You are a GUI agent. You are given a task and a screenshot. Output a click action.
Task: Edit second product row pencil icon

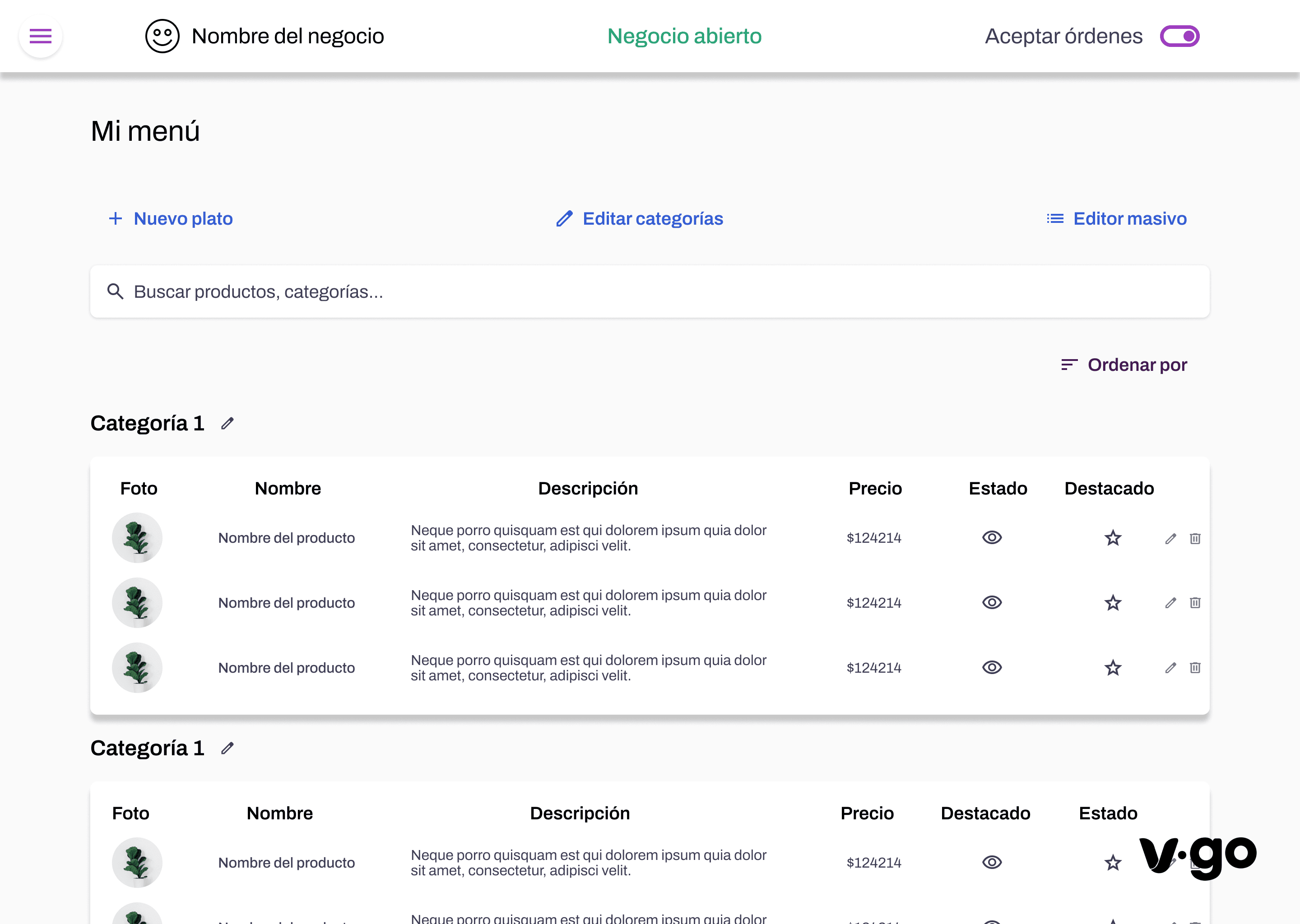[1171, 602]
